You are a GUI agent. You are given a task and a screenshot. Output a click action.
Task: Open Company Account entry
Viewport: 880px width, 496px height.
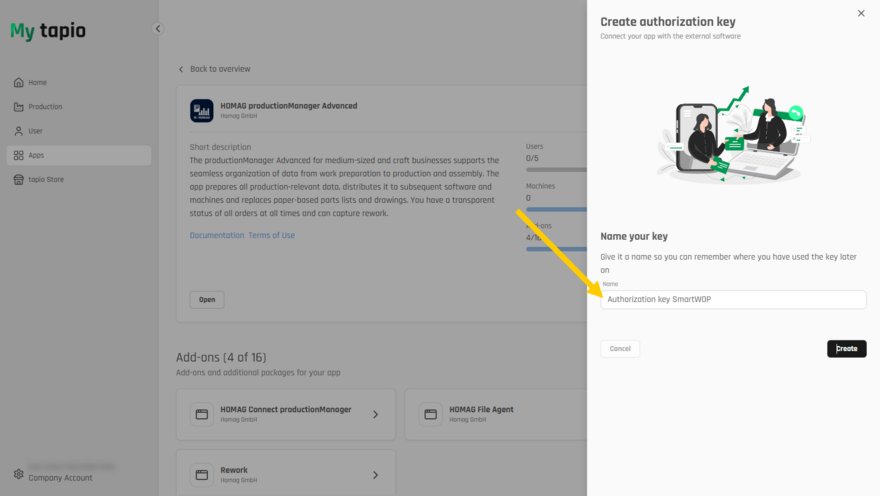pyautogui.click(x=61, y=477)
